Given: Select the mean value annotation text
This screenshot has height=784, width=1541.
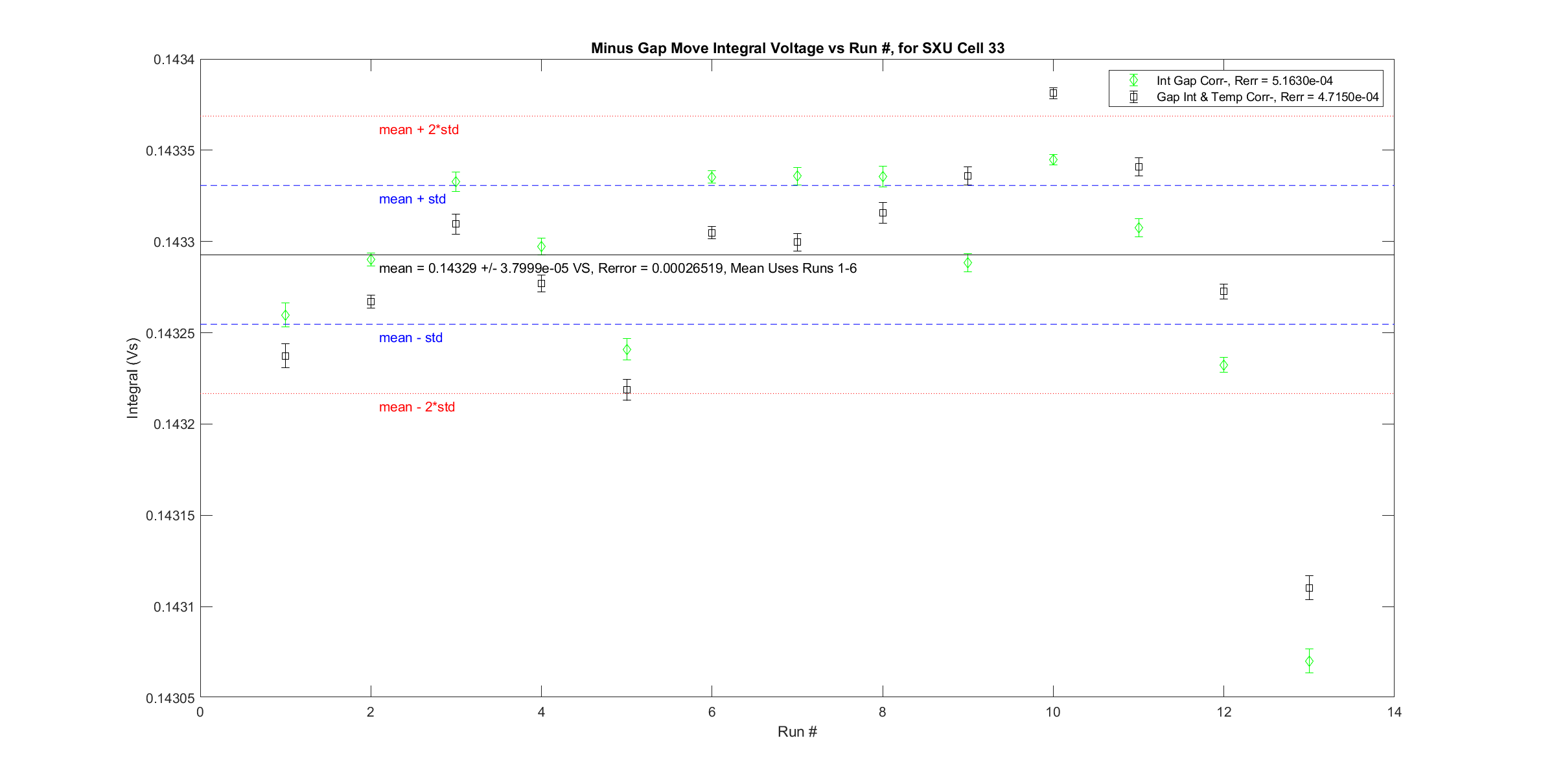Looking at the screenshot, I should click(617, 268).
